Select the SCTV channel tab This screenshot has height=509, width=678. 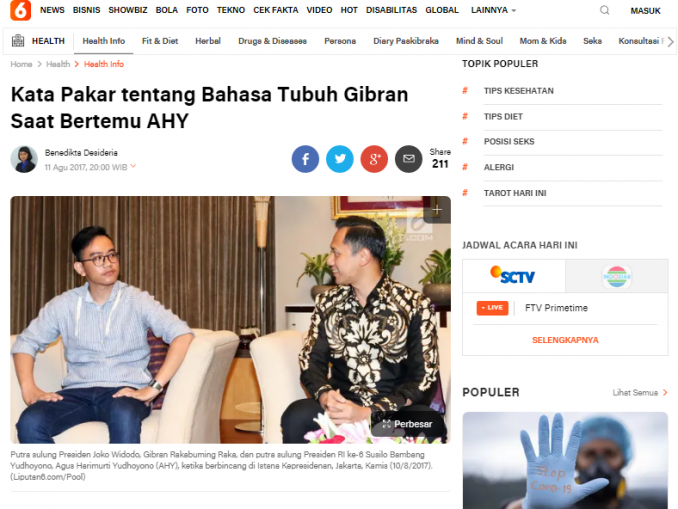(514, 275)
